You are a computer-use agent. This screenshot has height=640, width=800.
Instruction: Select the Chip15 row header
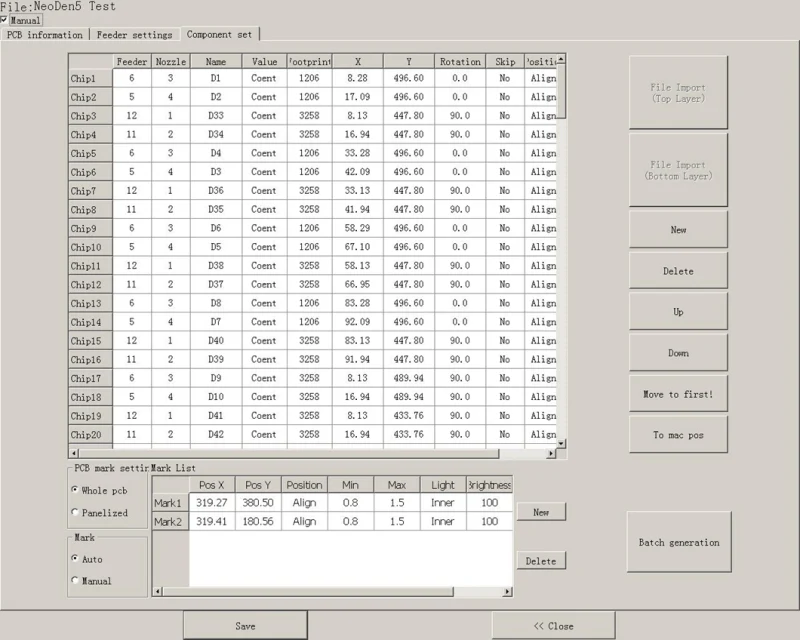click(x=90, y=341)
